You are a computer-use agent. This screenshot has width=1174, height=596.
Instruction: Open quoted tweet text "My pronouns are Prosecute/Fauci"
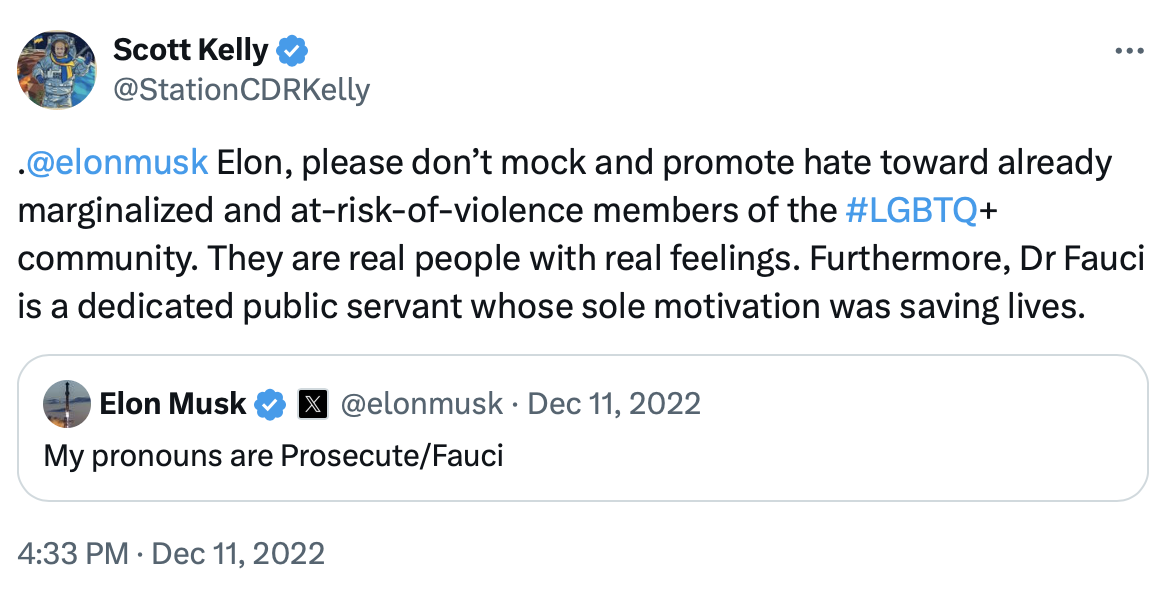[x=273, y=455]
